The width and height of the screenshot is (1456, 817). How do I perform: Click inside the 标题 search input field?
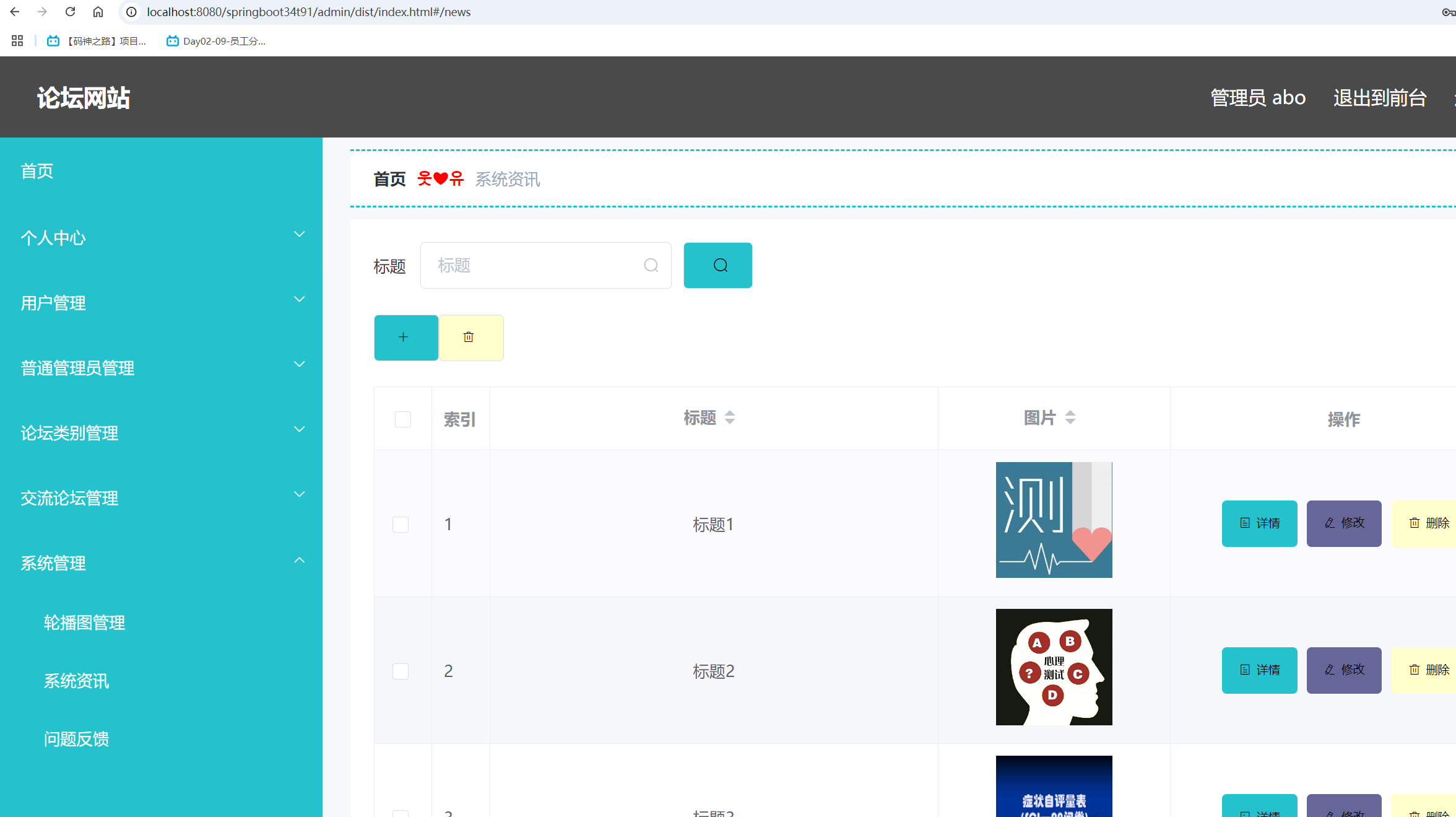[539, 265]
